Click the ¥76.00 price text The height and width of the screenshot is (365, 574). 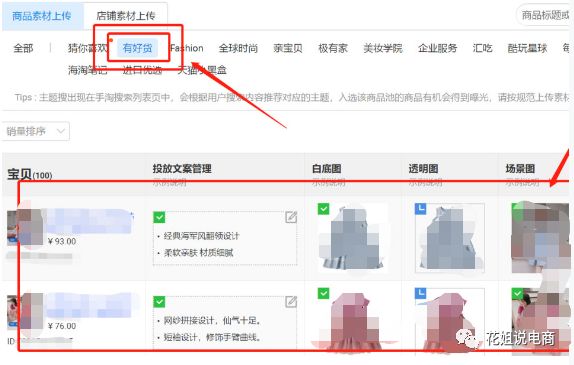(62, 326)
